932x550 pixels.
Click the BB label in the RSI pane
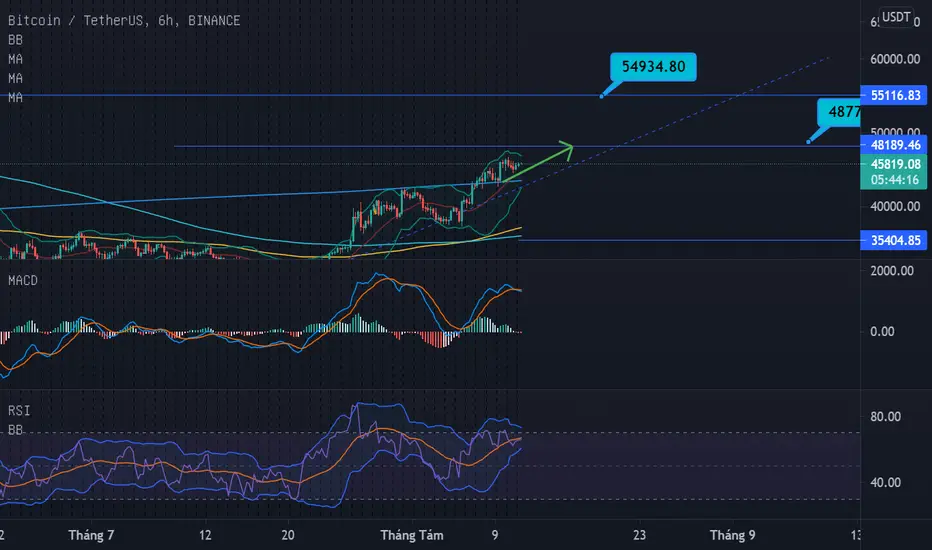point(15,429)
